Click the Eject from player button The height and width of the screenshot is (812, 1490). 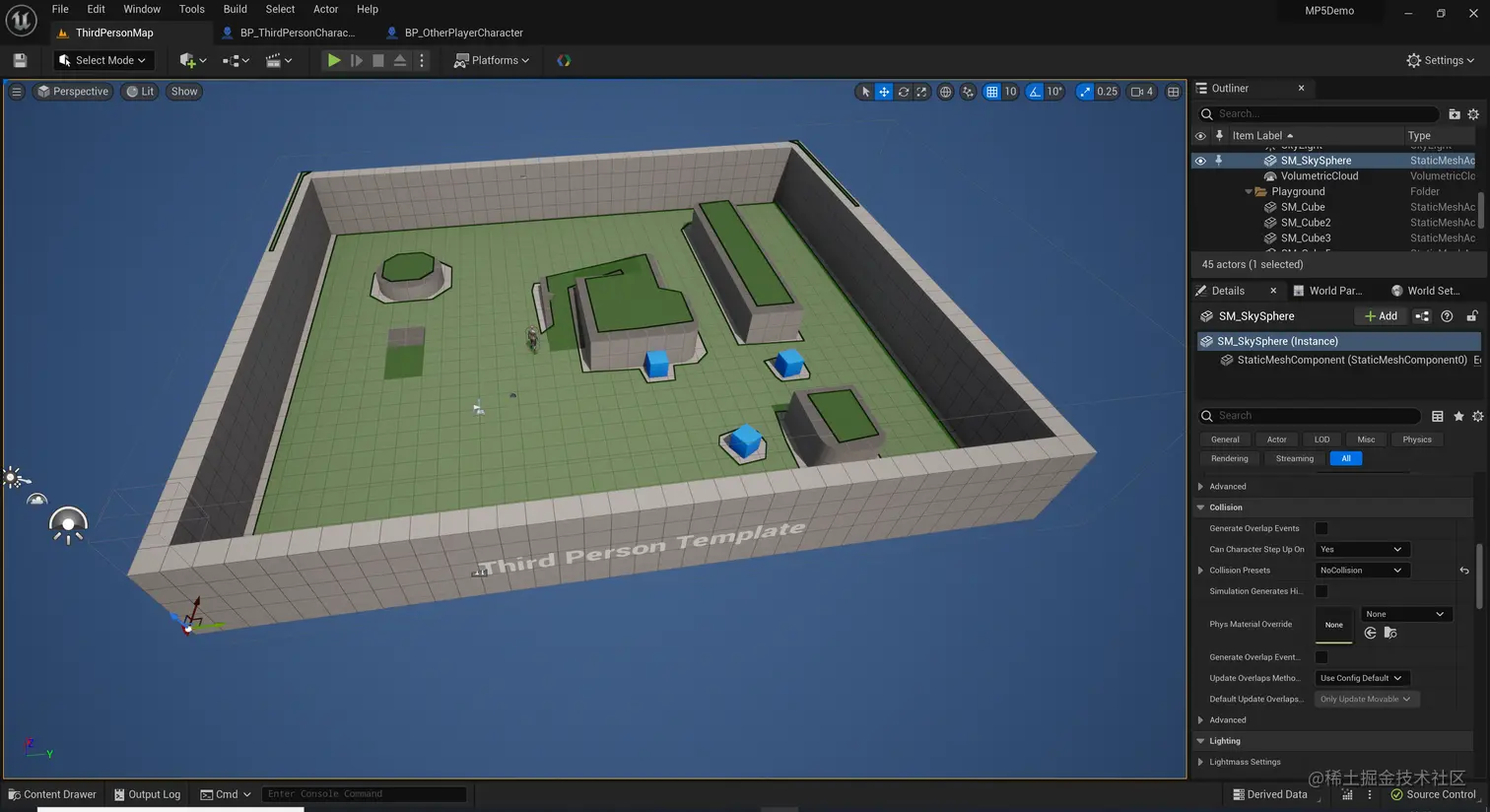pyautogui.click(x=400, y=60)
